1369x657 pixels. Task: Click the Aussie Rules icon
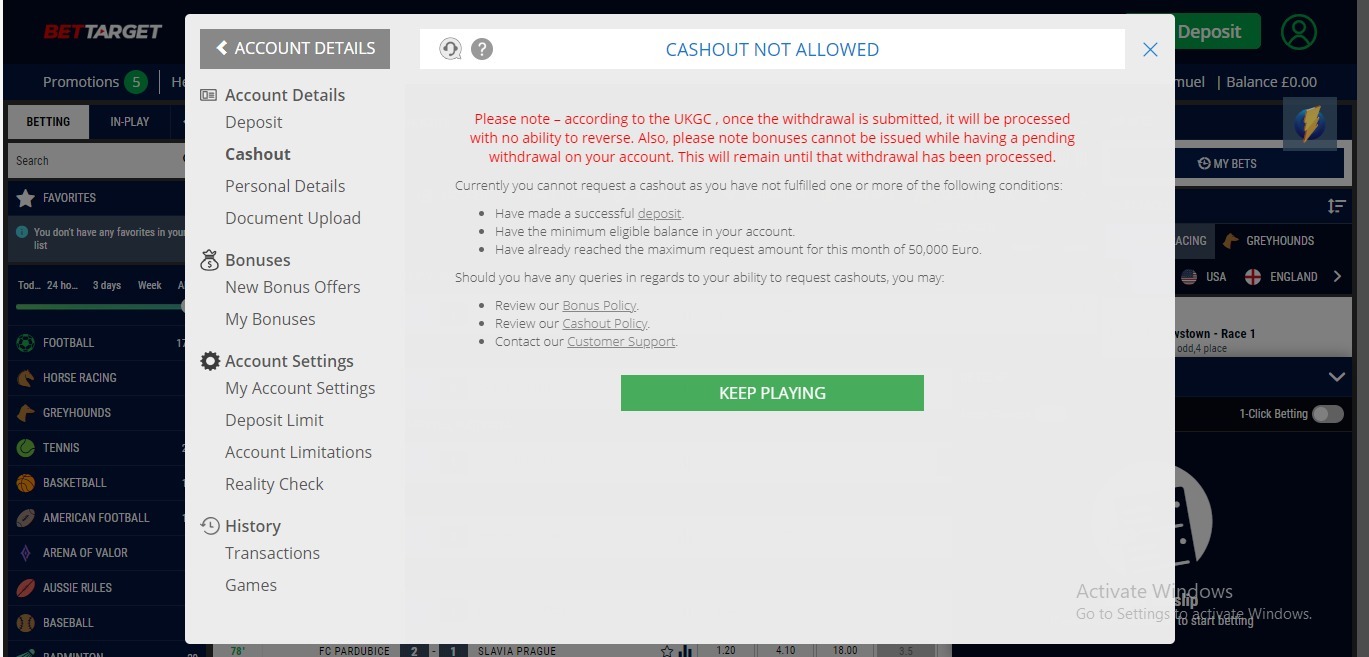click(x=25, y=588)
